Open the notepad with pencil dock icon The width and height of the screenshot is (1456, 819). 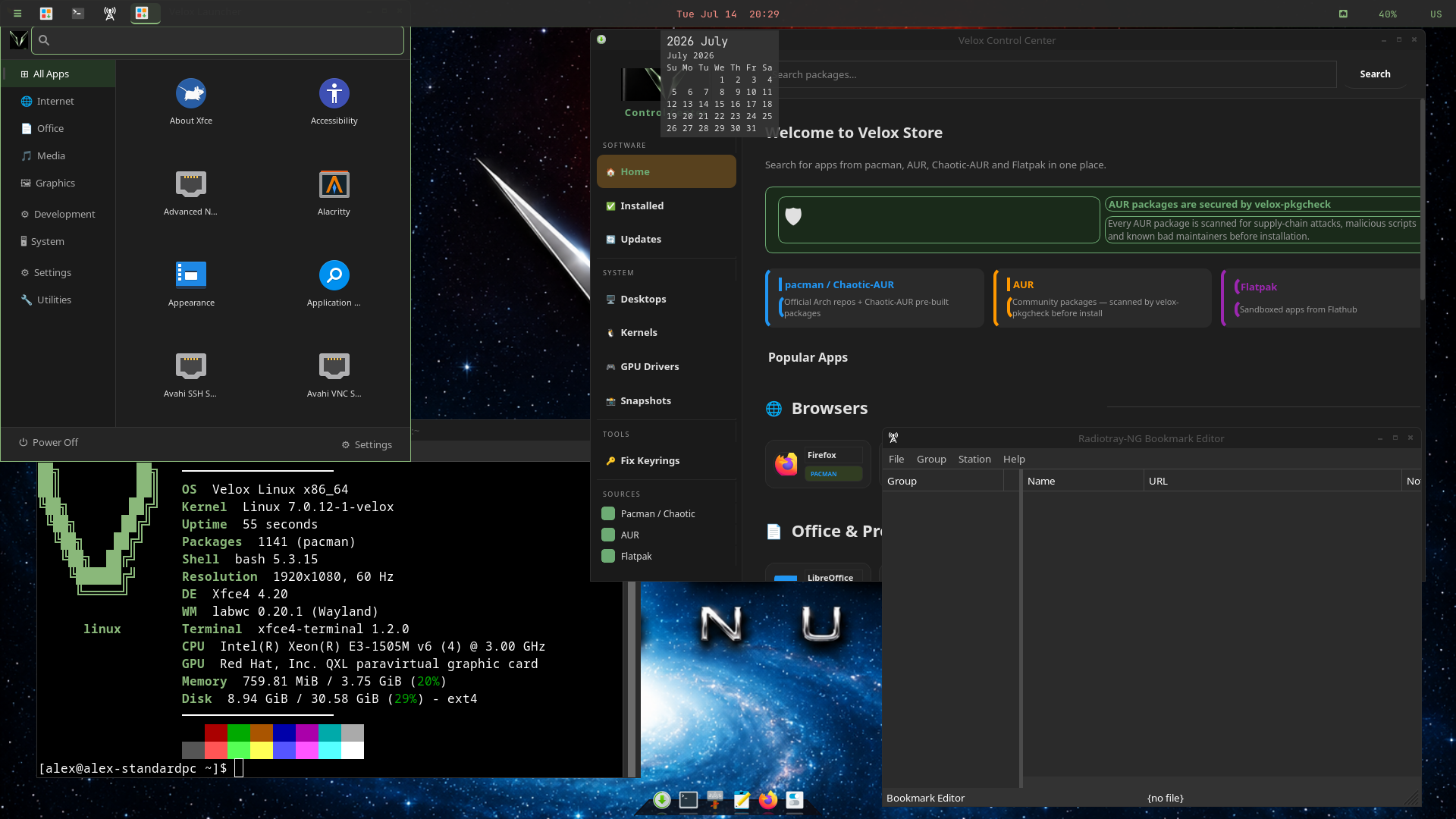tap(742, 800)
